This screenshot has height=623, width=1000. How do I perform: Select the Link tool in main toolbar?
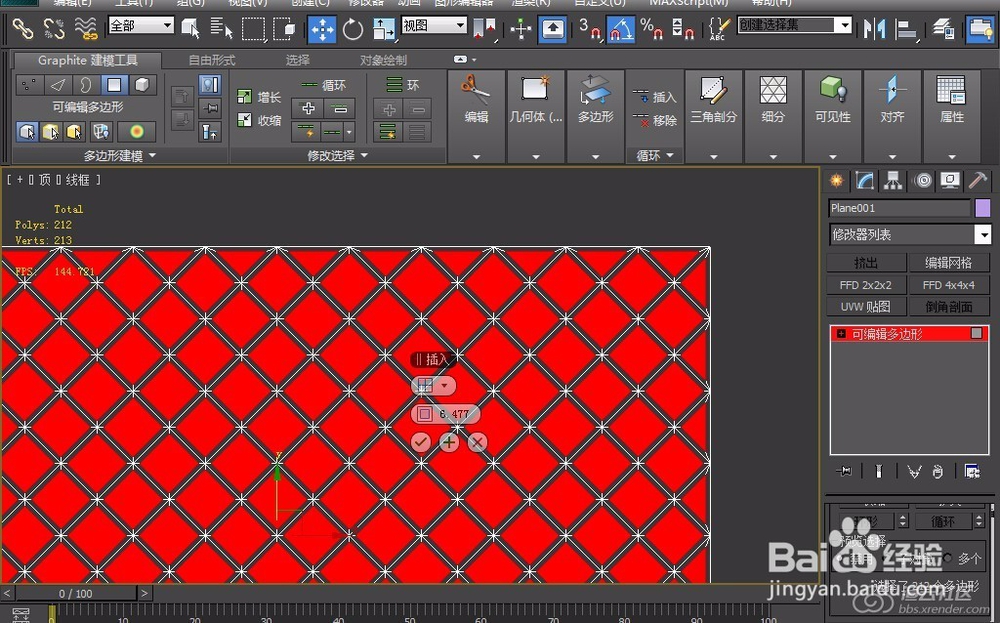tap(23, 28)
